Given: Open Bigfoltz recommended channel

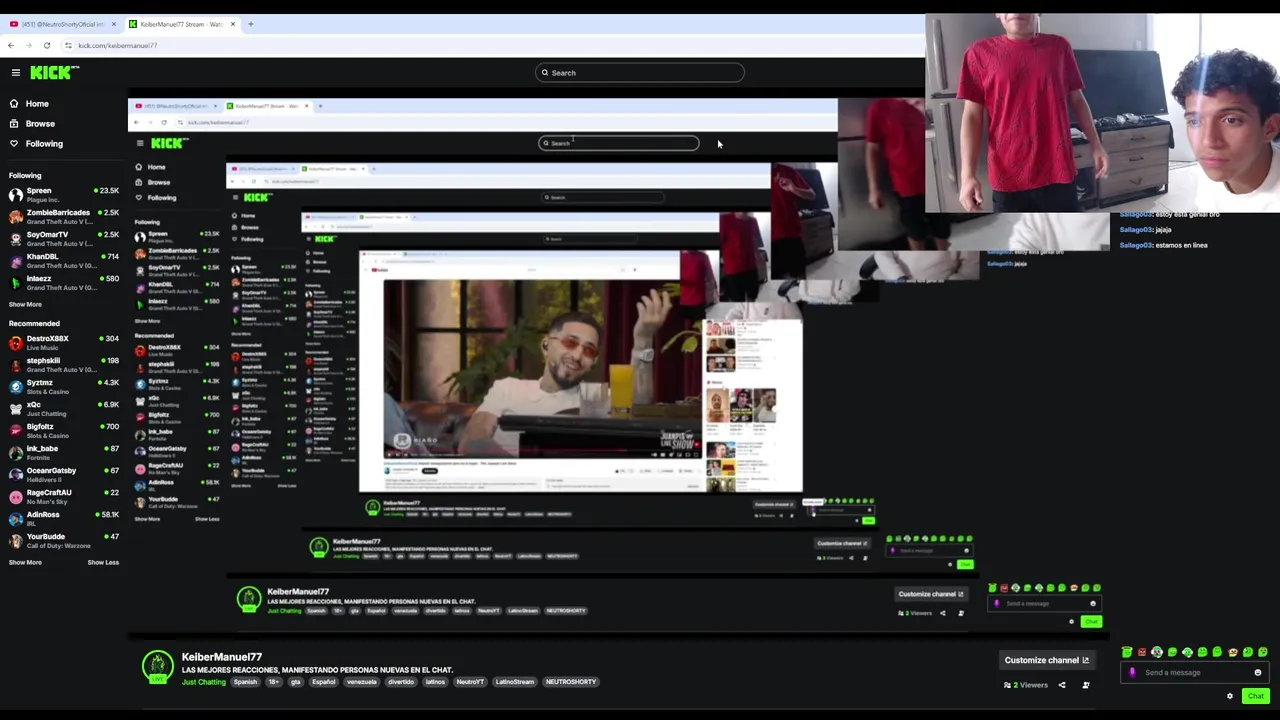Looking at the screenshot, I should [x=63, y=430].
